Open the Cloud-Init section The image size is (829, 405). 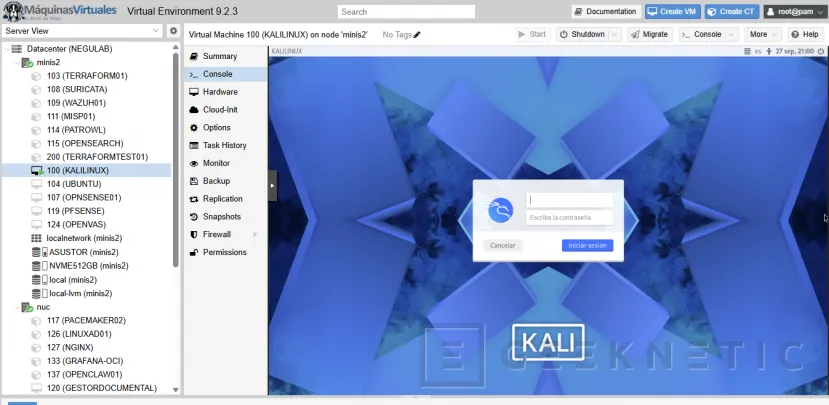click(225, 110)
